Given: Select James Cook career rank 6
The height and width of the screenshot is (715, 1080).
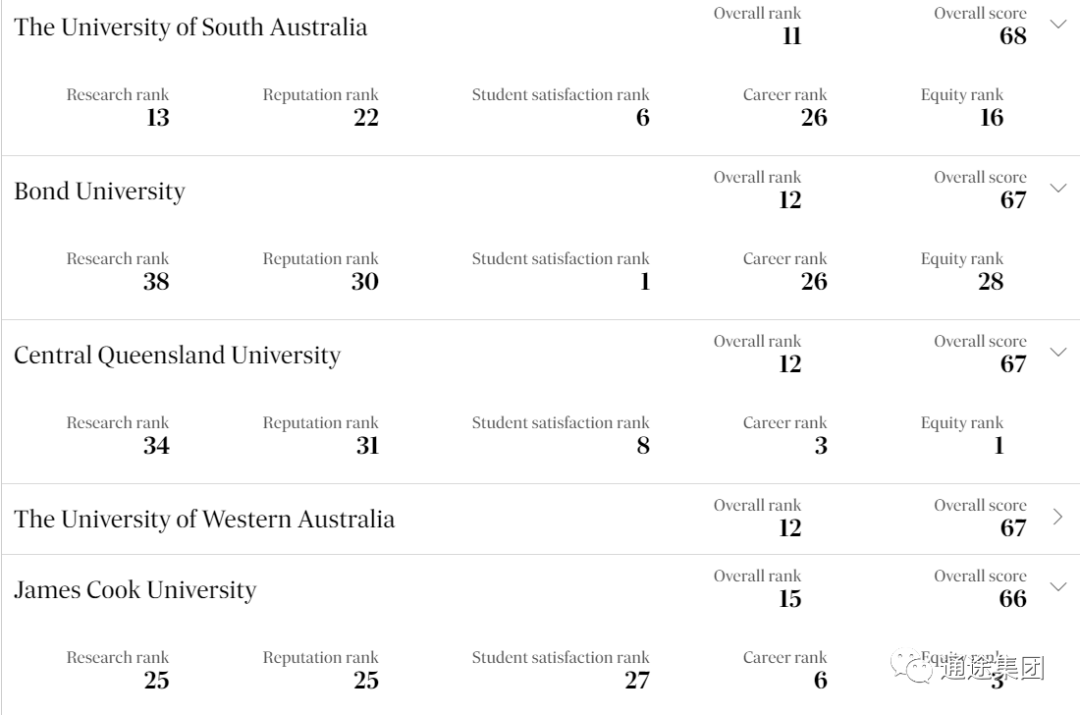Looking at the screenshot, I should pos(820,680).
